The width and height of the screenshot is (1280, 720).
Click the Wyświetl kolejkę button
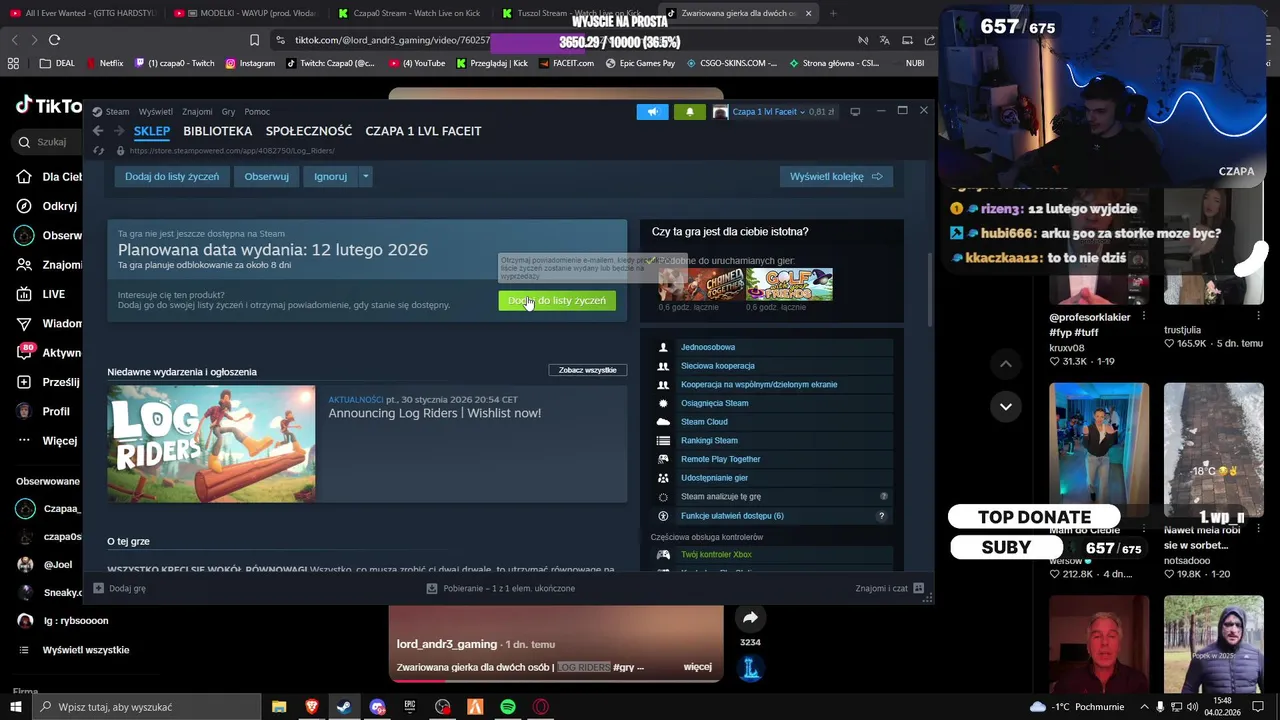[836, 177]
